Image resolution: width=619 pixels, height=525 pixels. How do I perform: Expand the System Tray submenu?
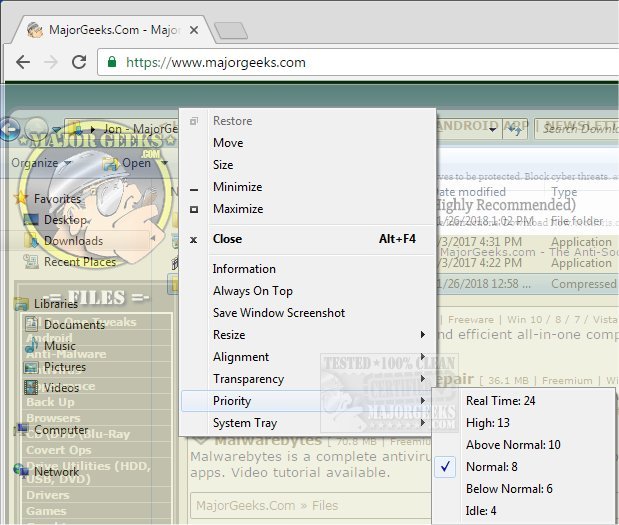[x=308, y=423]
